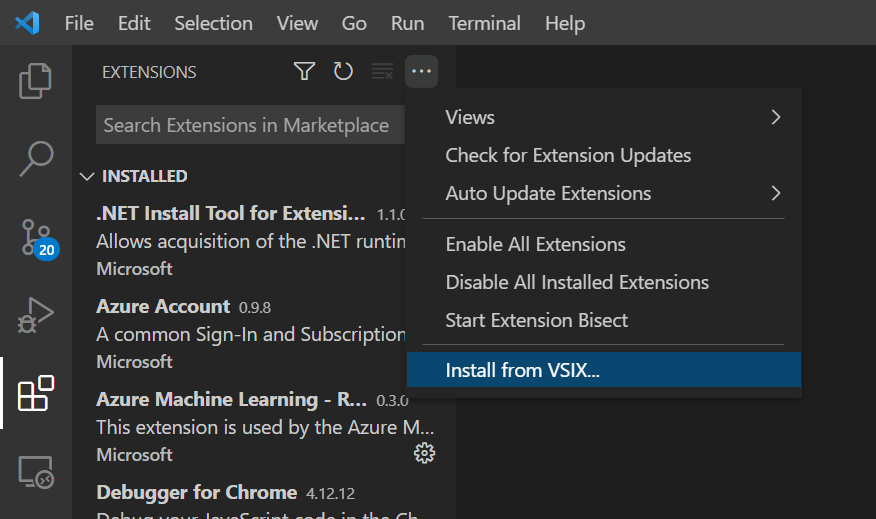Open the Explorer view icon
Image resolution: width=876 pixels, height=519 pixels.
36,81
